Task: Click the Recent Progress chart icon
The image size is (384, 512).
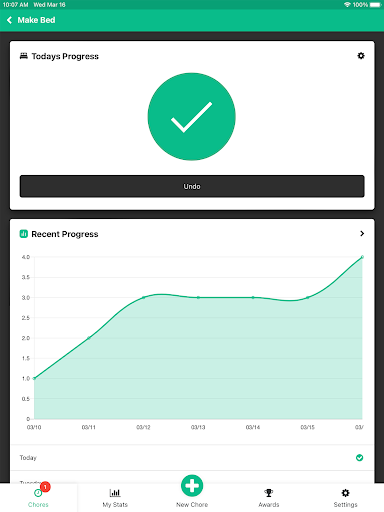Action: [23, 234]
